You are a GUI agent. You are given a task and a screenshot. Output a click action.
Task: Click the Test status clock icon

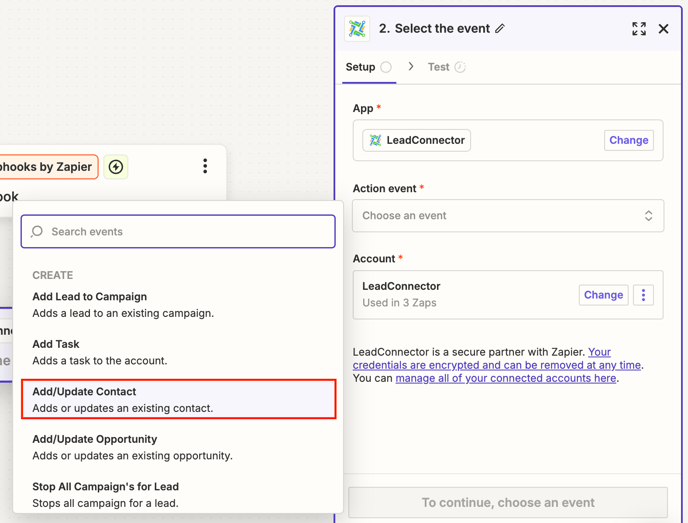(460, 67)
